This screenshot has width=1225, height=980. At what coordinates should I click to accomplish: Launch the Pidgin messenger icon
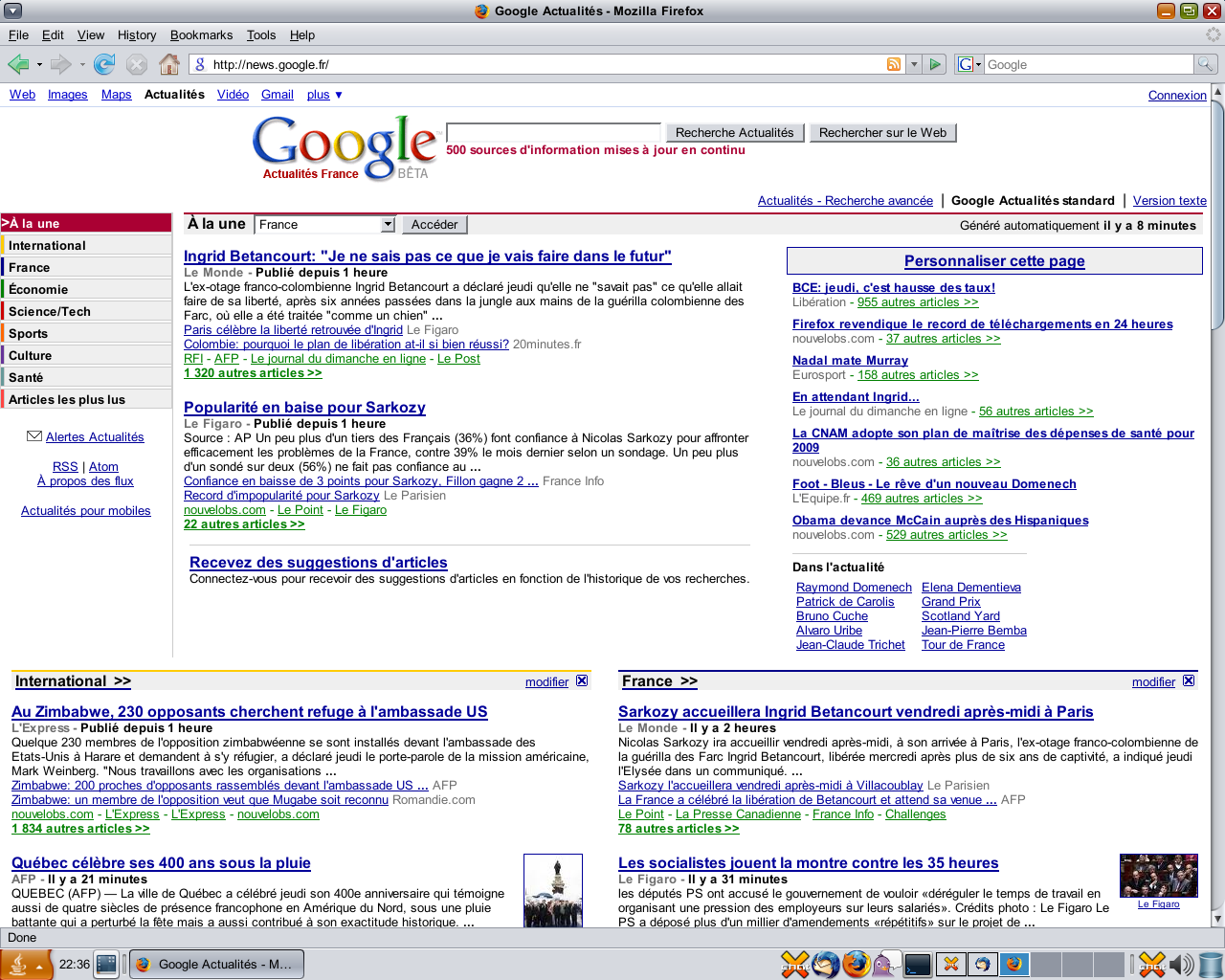887,964
